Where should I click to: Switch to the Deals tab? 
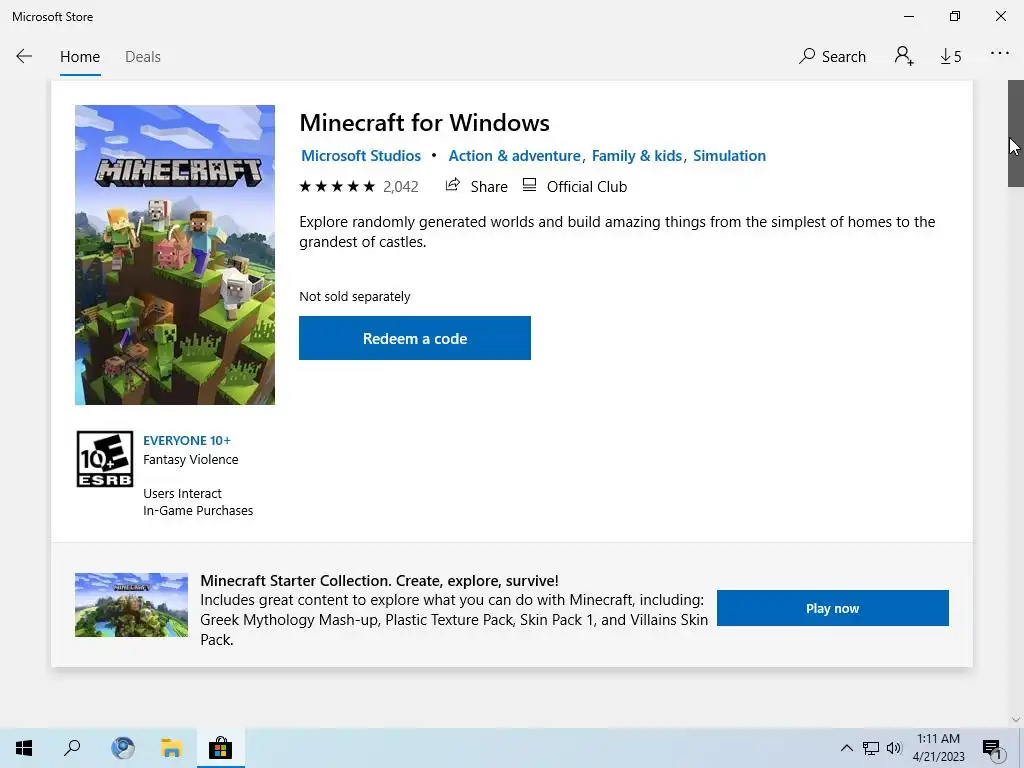coord(142,57)
